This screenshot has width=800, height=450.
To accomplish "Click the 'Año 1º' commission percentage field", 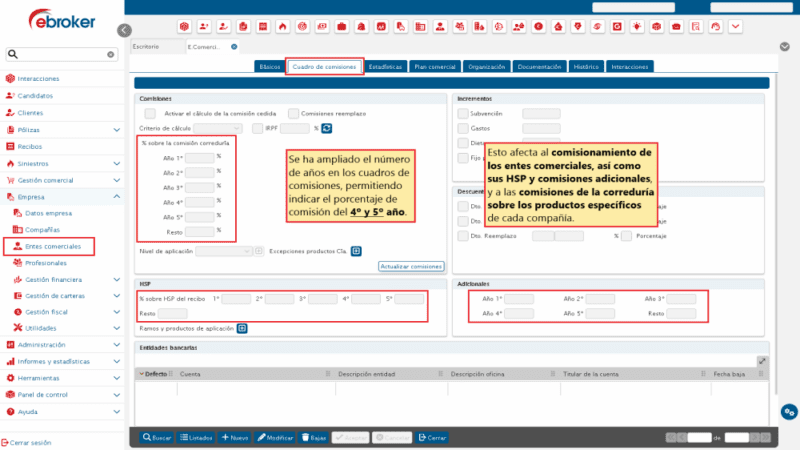I will pyautogui.click(x=200, y=157).
